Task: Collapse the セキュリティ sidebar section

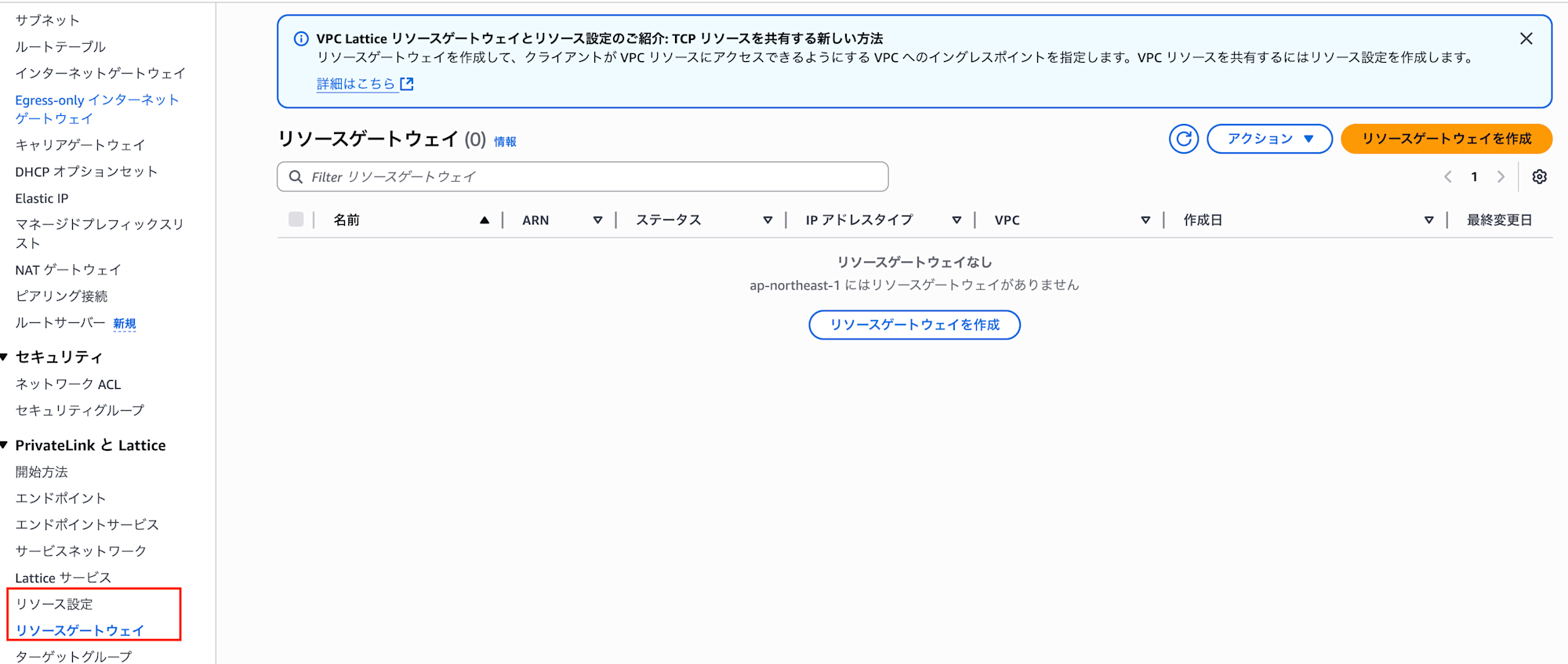Action: [5, 357]
